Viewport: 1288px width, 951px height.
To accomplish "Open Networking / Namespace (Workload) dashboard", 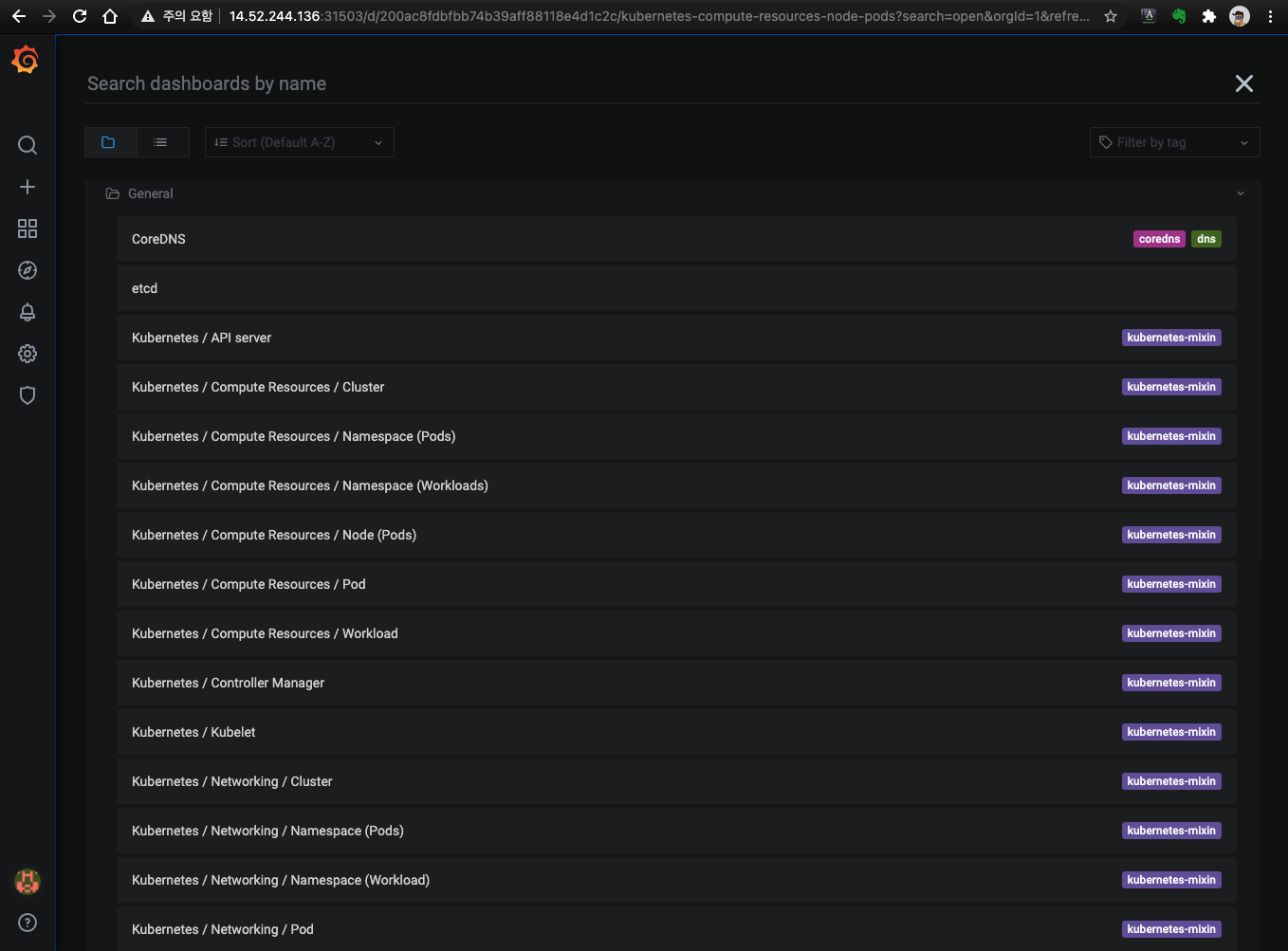I will pos(676,880).
